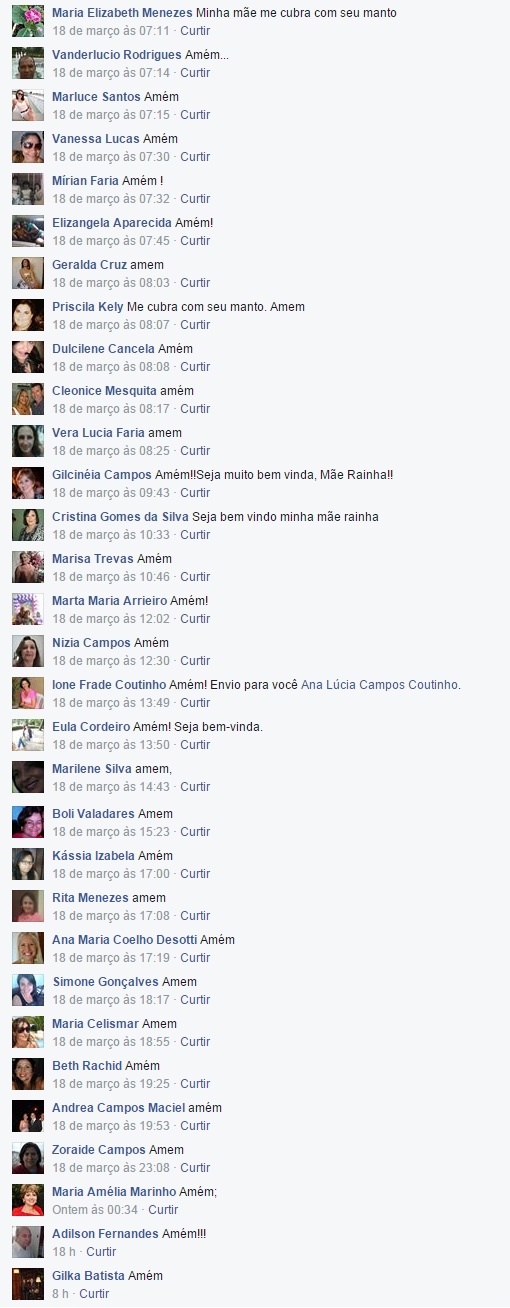510x1308 pixels.
Task: Like Eula Cordeiro's comment with Curtir
Action: click(x=195, y=745)
